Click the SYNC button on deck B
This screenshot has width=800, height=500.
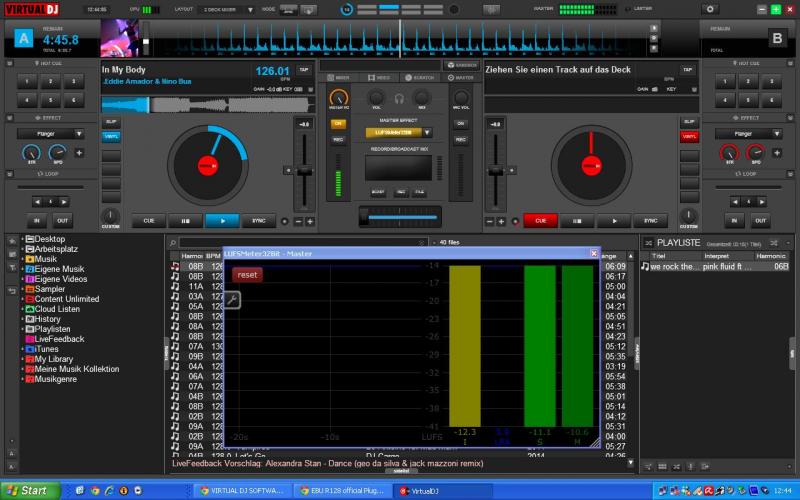(650, 220)
